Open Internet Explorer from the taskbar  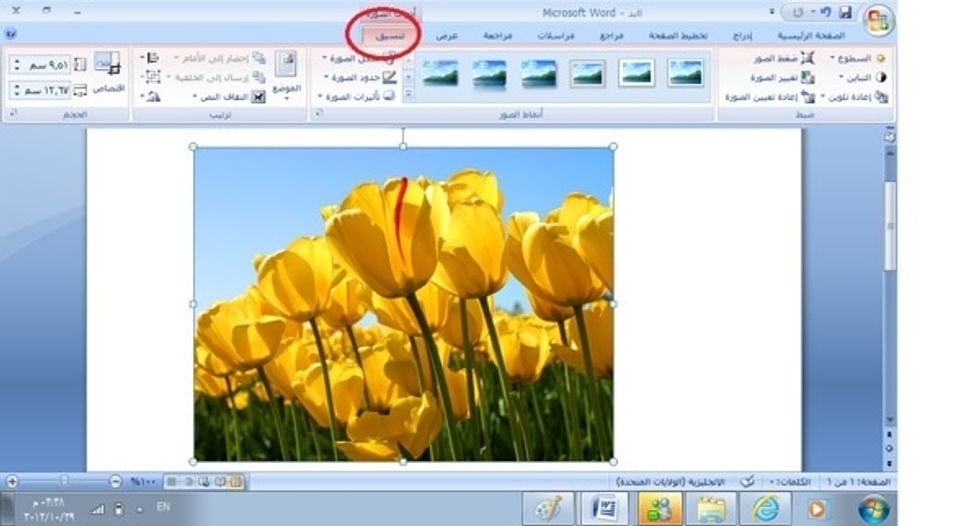point(765,508)
